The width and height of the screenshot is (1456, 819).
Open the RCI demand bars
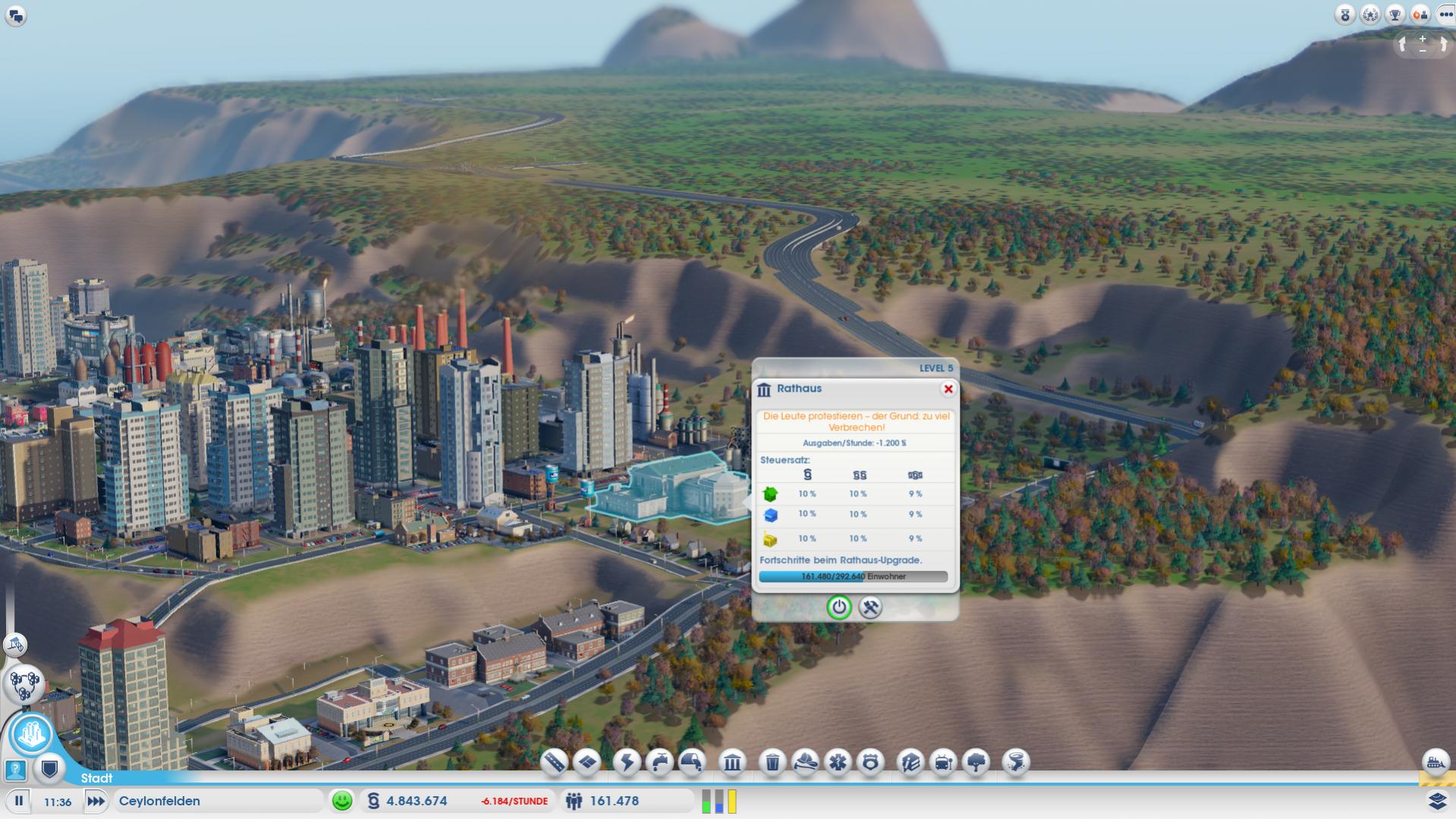pos(719,801)
